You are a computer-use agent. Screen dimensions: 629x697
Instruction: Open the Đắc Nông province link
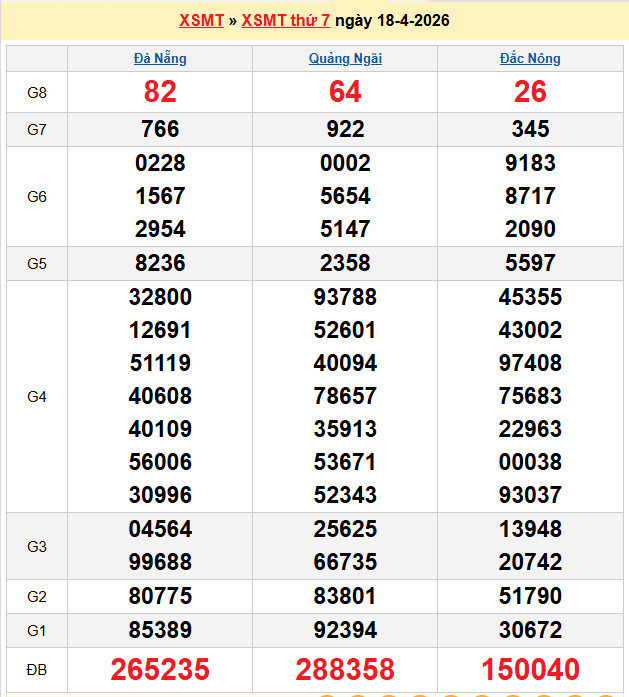click(x=530, y=58)
